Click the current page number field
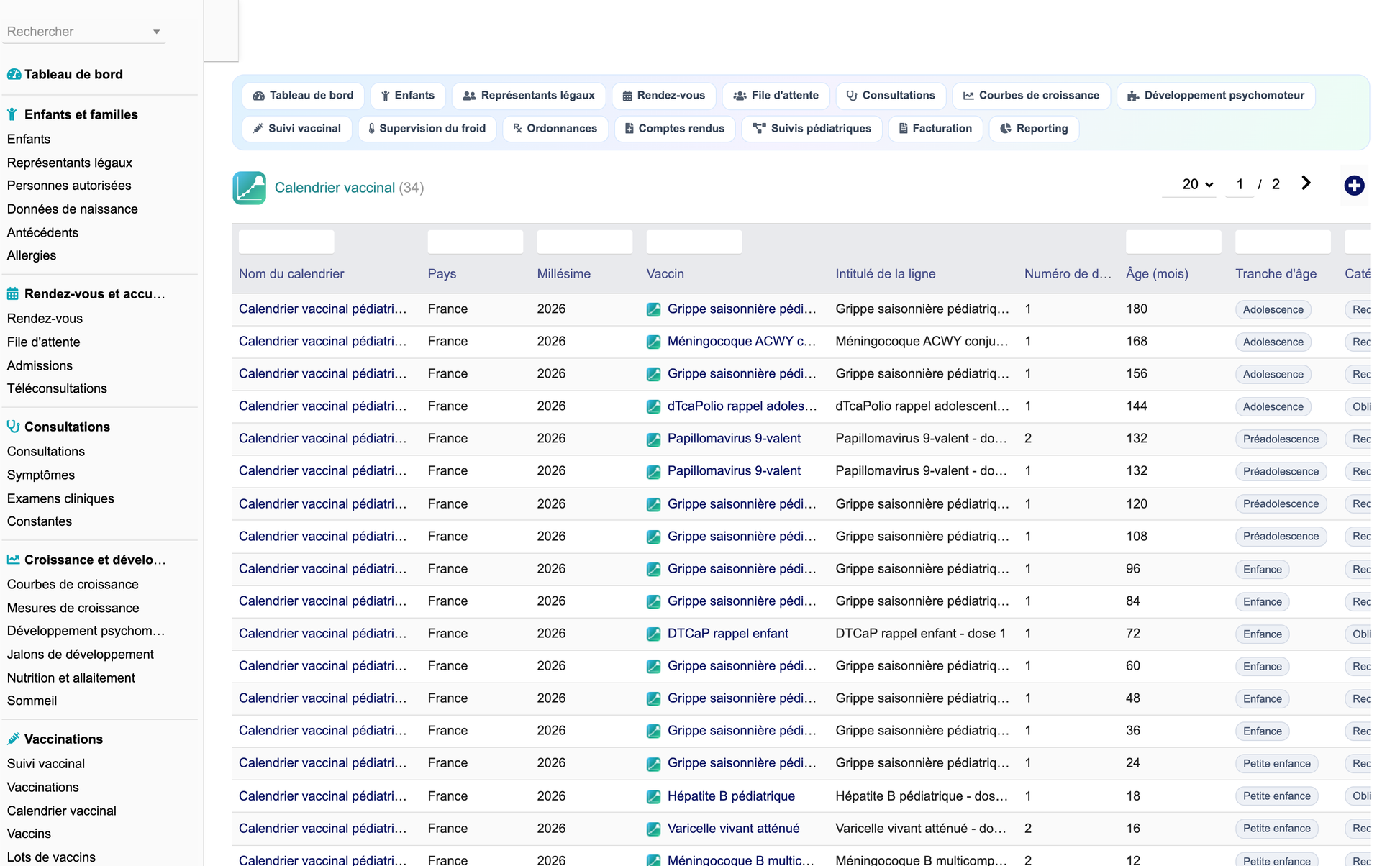1400x866 pixels. click(x=1240, y=184)
